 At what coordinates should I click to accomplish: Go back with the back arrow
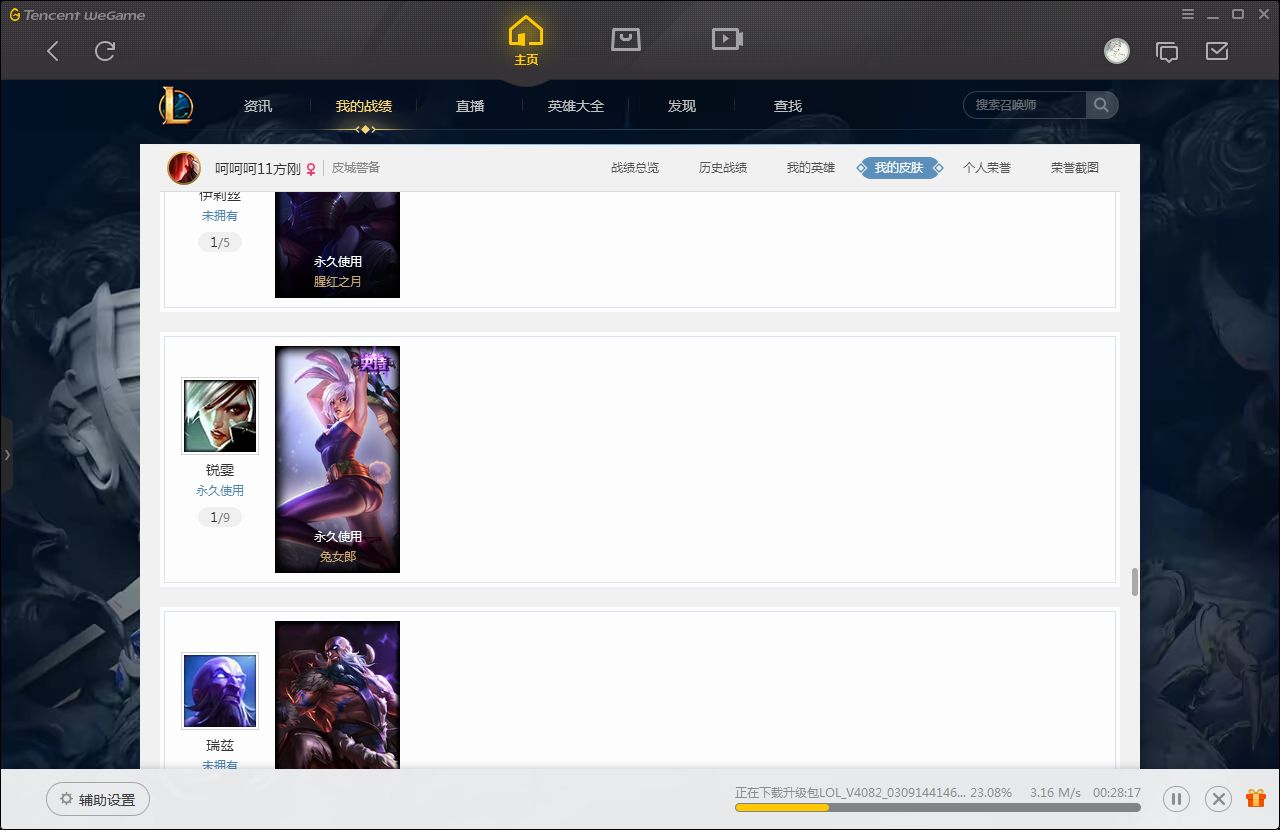(x=53, y=51)
